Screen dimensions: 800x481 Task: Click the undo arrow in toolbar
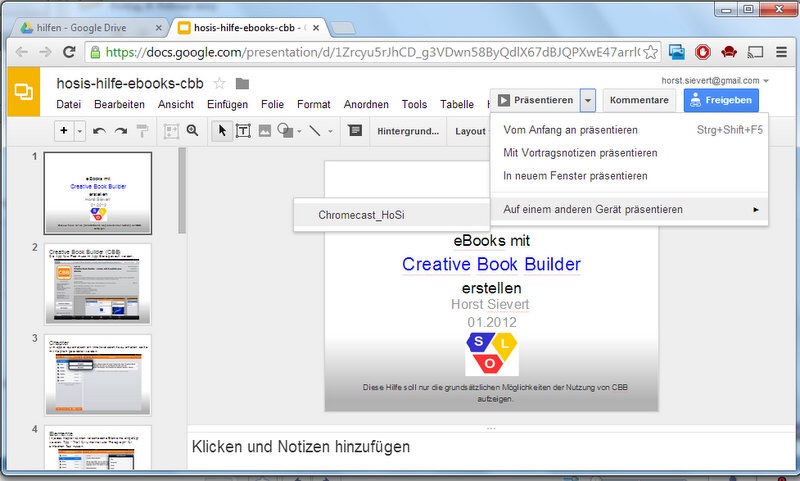click(99, 131)
